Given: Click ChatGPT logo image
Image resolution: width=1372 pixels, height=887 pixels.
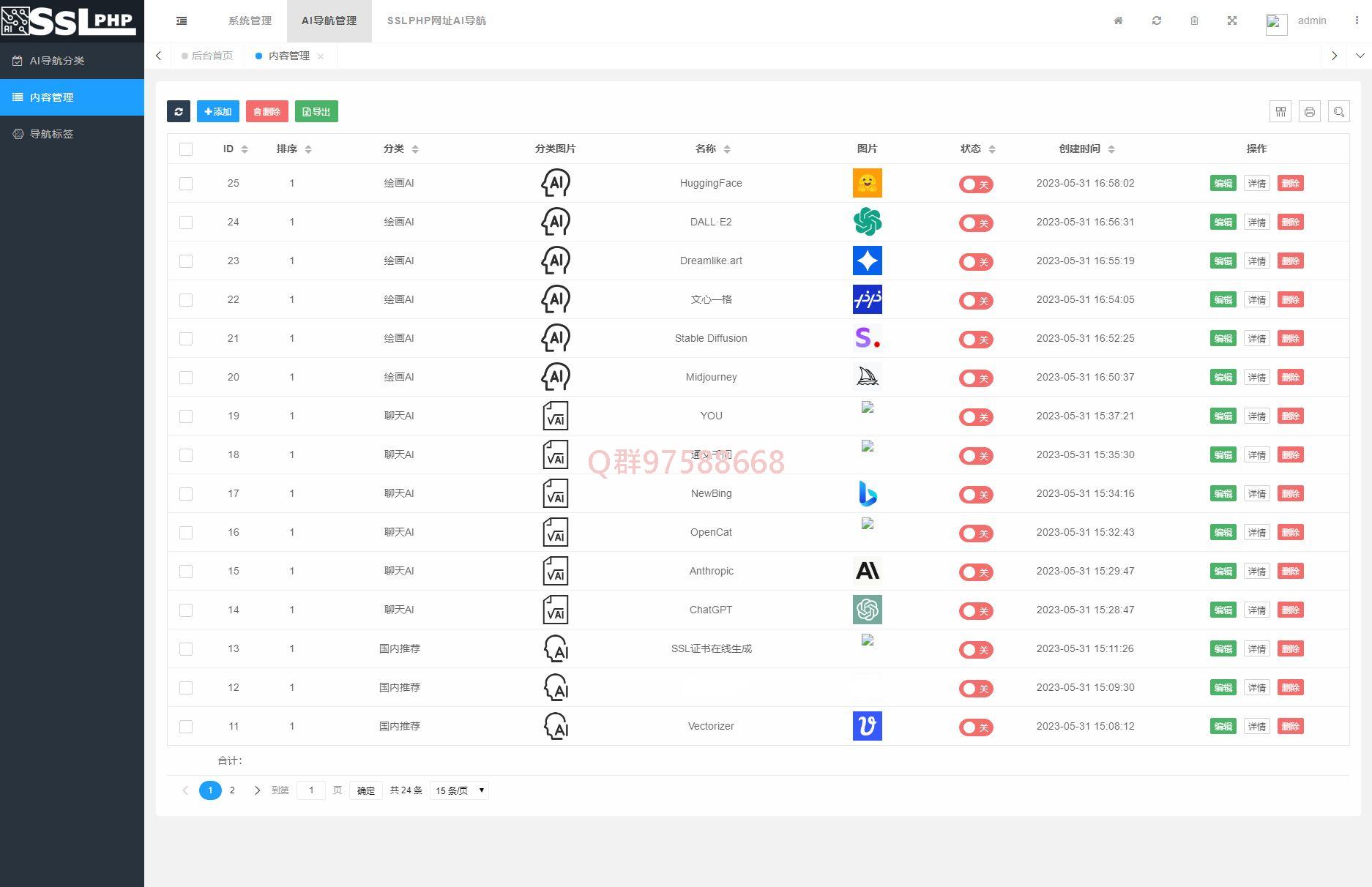Looking at the screenshot, I should (x=867, y=610).
